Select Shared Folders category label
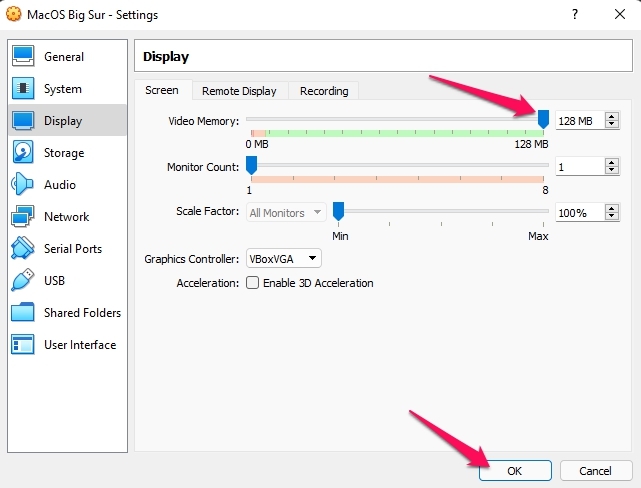The image size is (641, 488). point(83,312)
